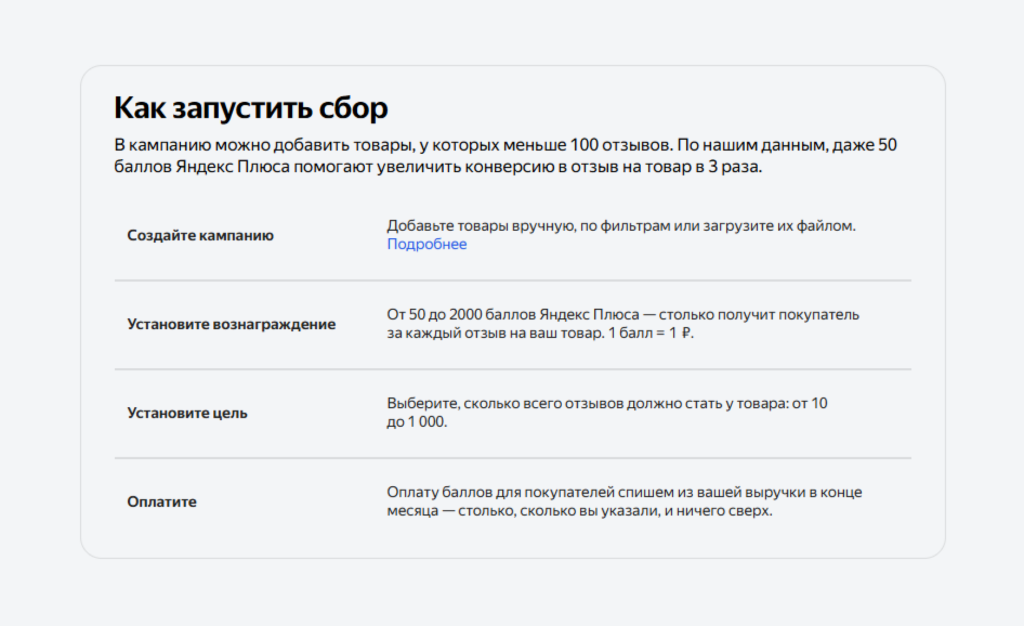
Task: Click the Установите цель row label
Action: click(187, 413)
